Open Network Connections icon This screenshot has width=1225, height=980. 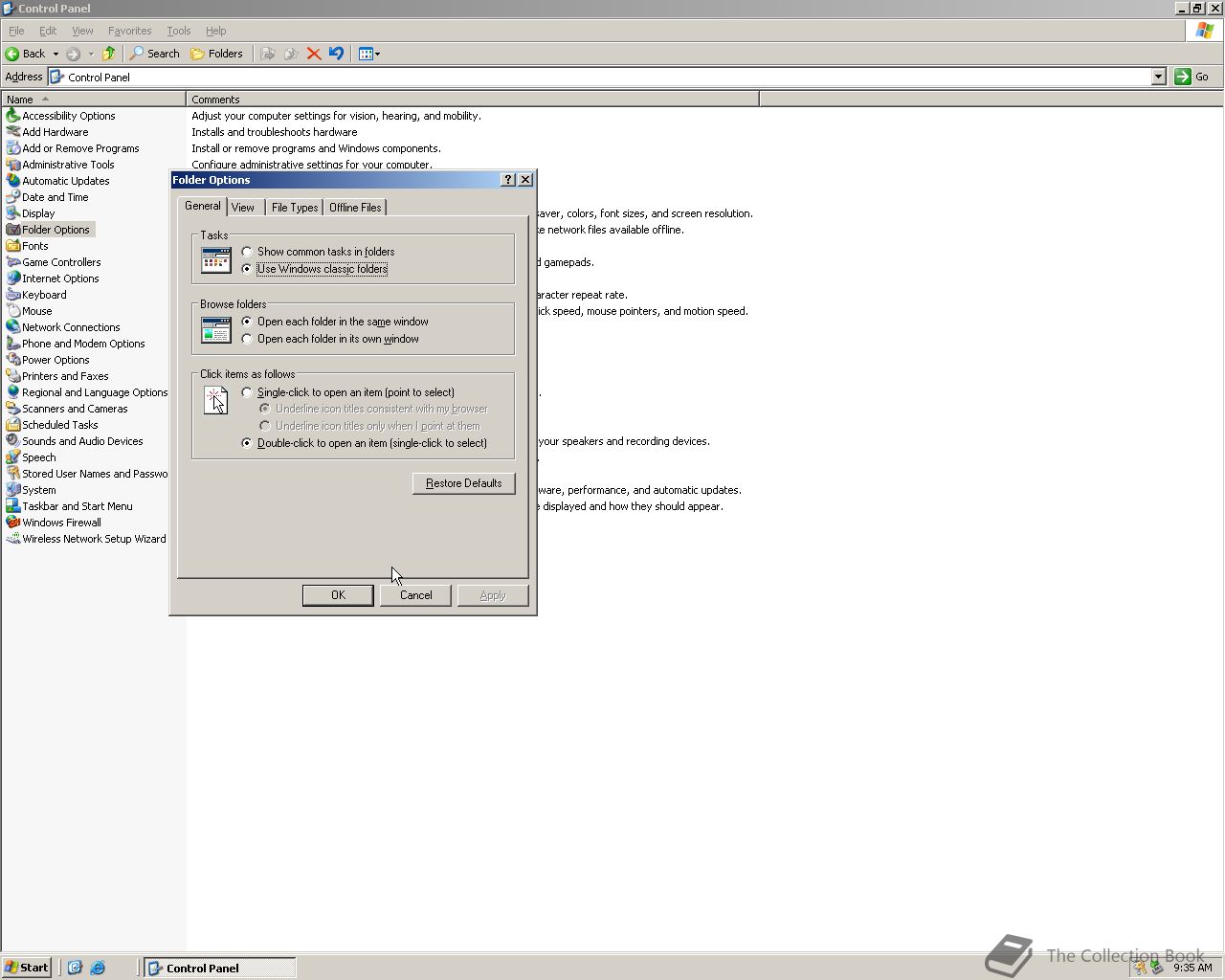(x=13, y=327)
